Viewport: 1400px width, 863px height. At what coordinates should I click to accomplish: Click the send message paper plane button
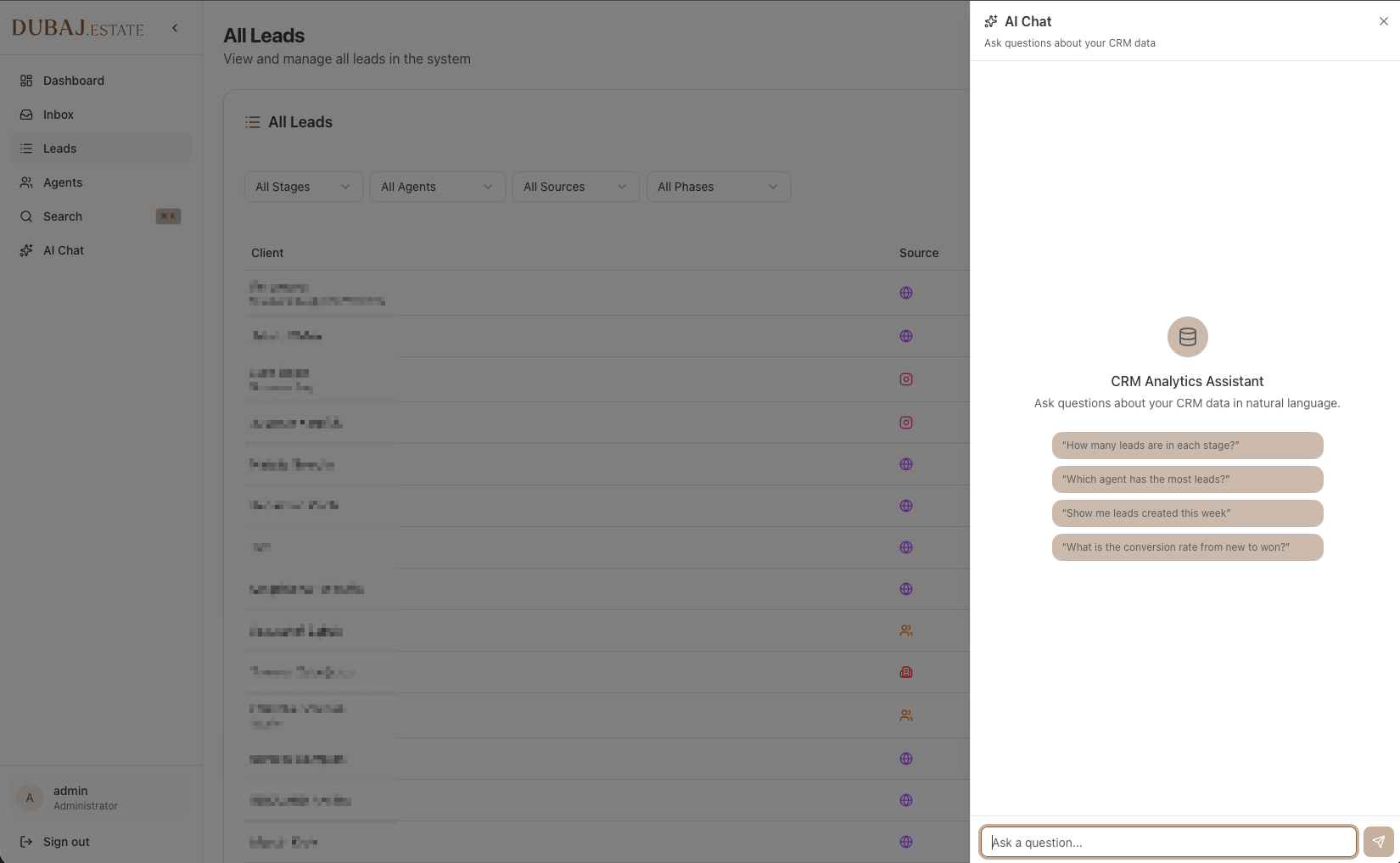1379,842
